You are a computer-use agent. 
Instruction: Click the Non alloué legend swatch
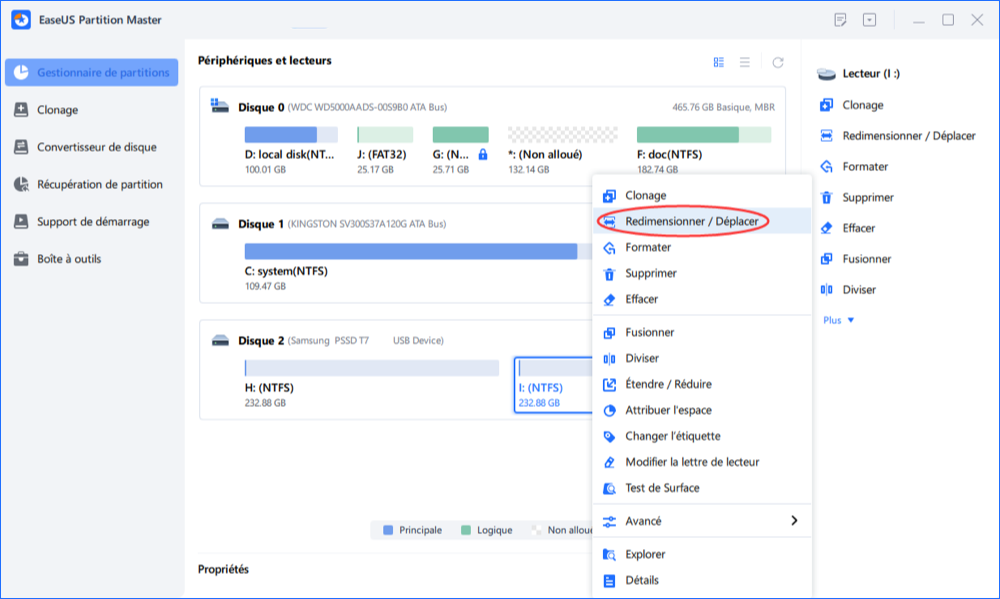pos(536,530)
